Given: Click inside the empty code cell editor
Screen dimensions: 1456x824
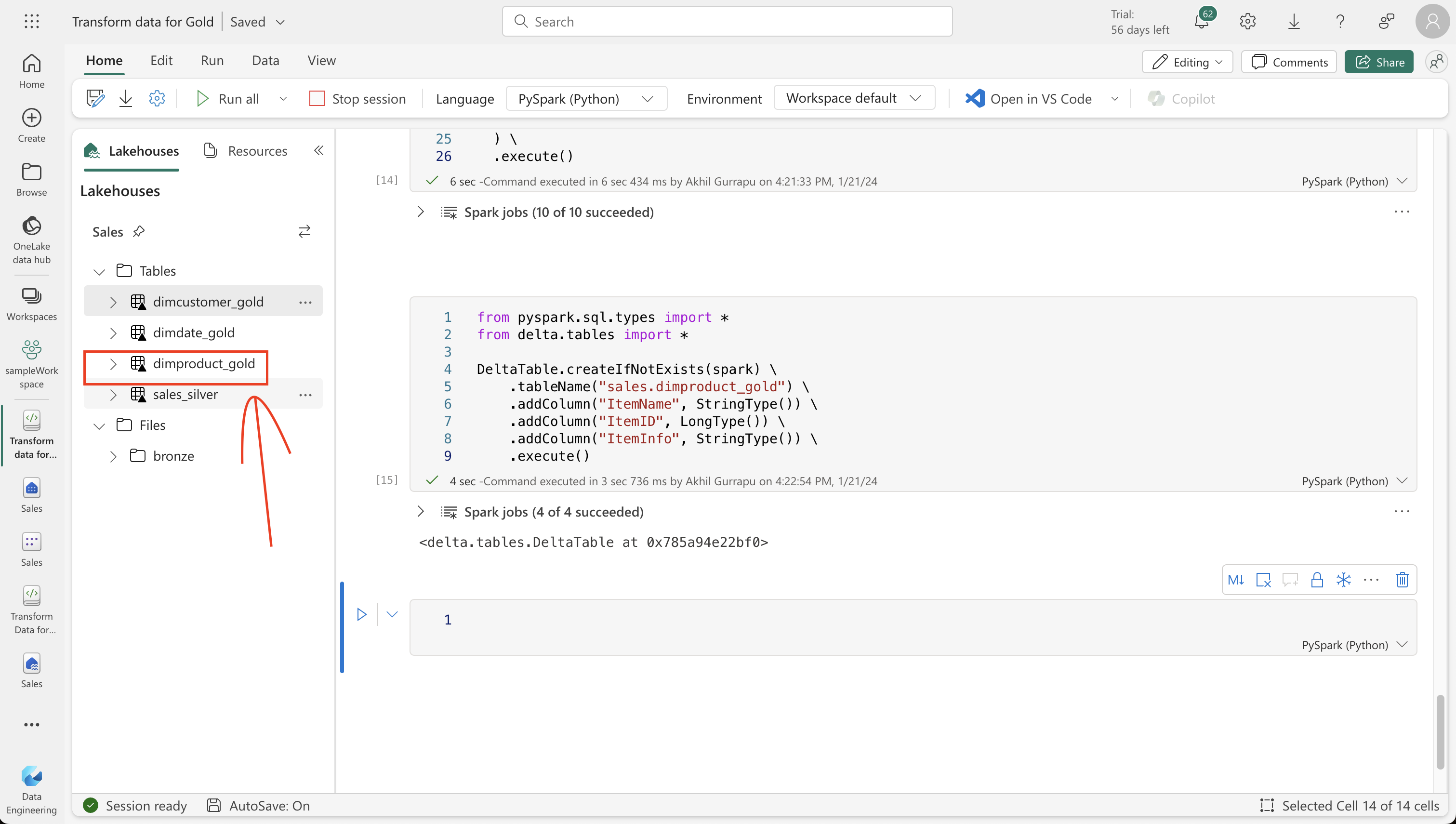Looking at the screenshot, I should tap(913, 620).
